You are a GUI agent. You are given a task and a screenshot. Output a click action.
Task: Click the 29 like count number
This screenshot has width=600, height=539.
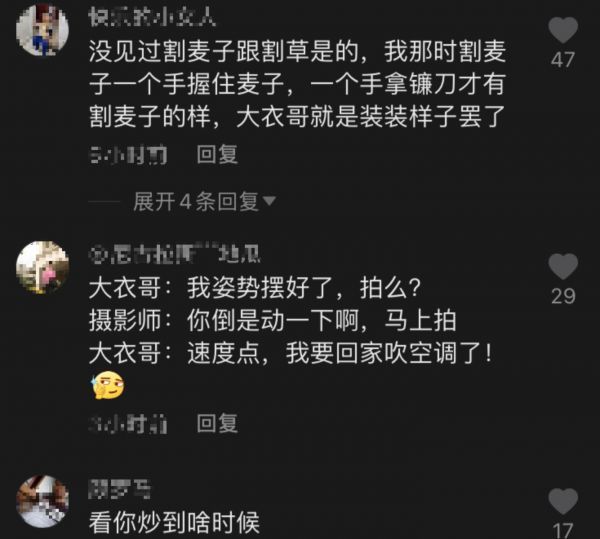563,296
